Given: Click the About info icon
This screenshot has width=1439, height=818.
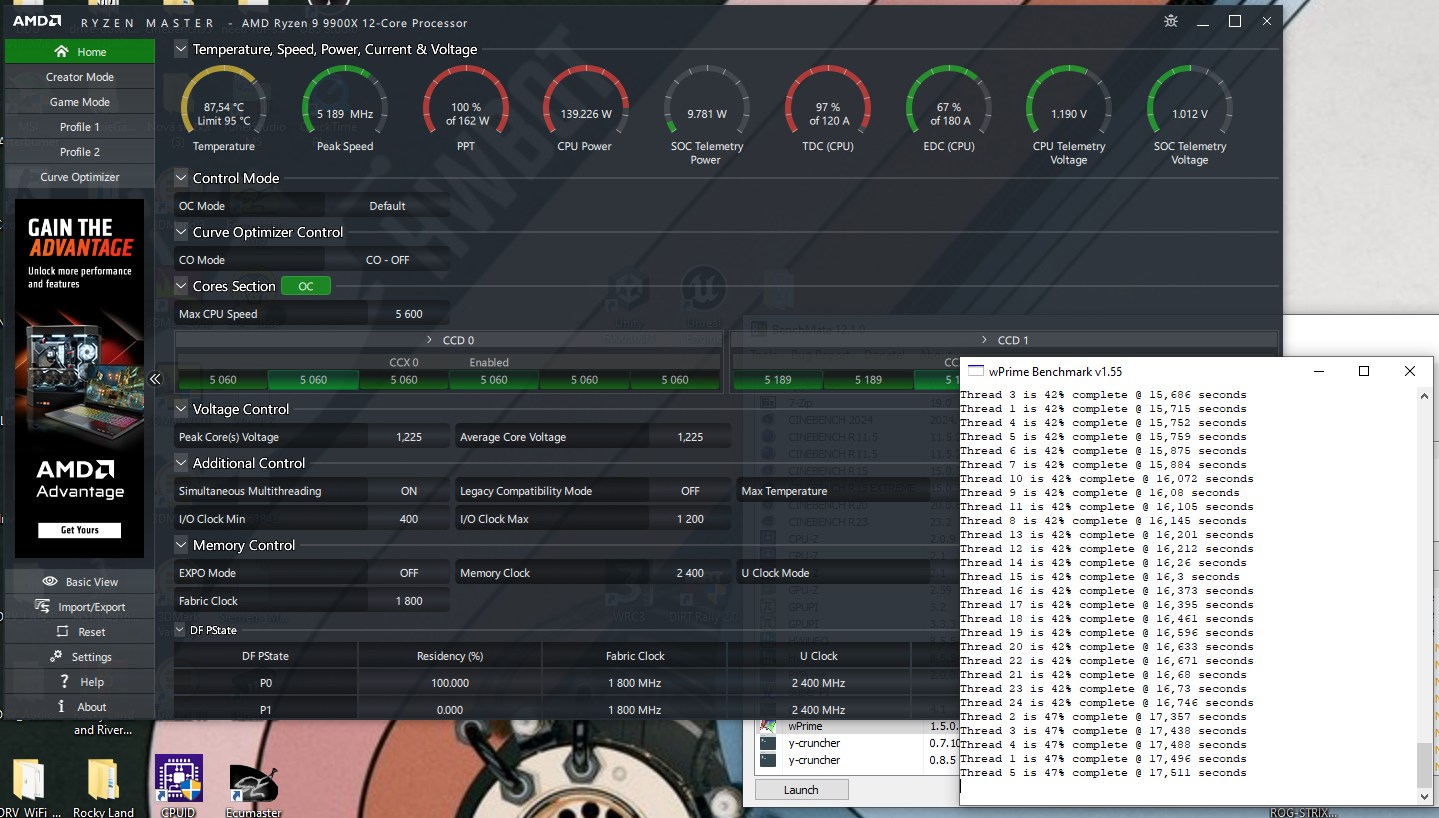Looking at the screenshot, I should [x=63, y=706].
